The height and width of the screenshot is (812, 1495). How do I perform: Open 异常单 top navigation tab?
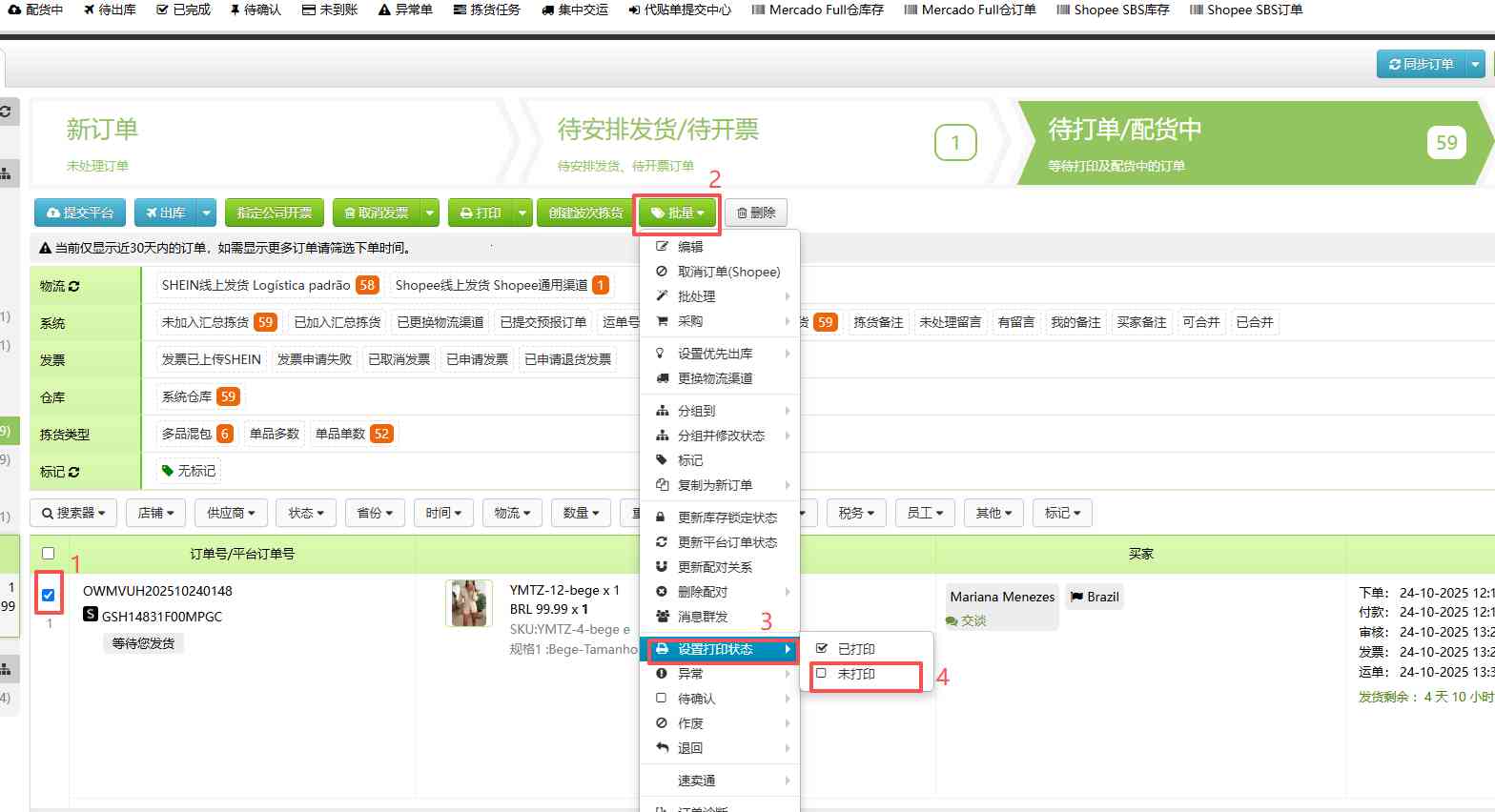pyautogui.click(x=405, y=10)
